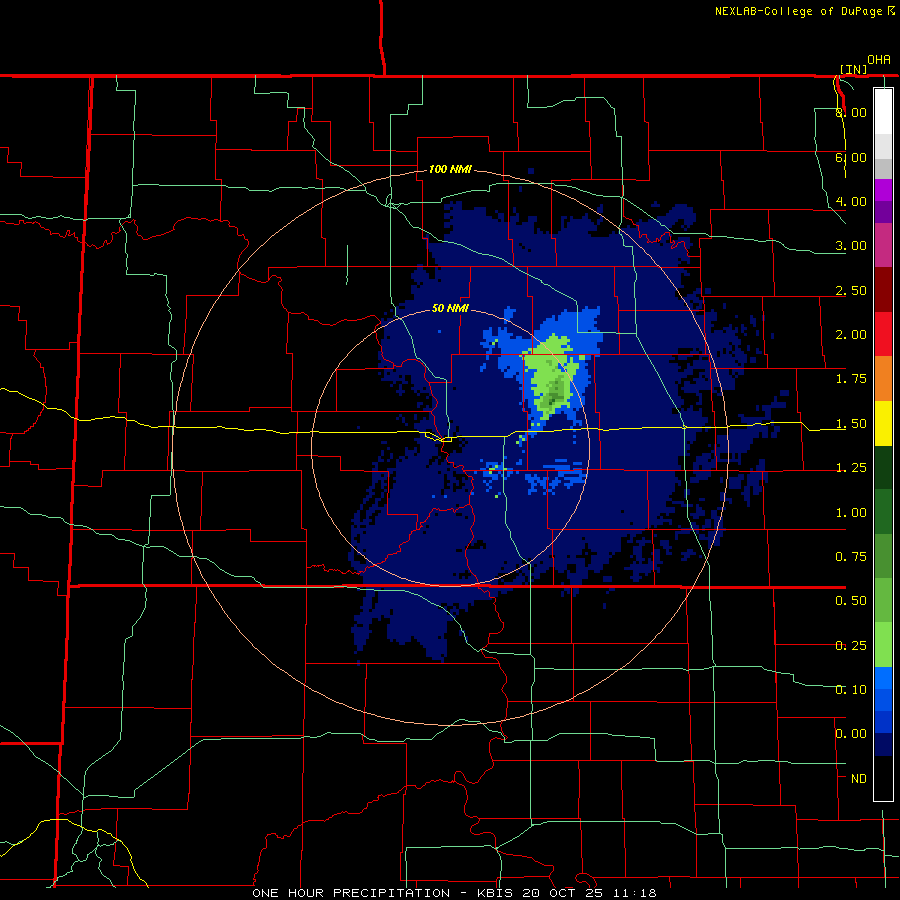Viewport: 900px width, 900px height.
Task: Click the 0.75 legend value
Action: pos(851,557)
